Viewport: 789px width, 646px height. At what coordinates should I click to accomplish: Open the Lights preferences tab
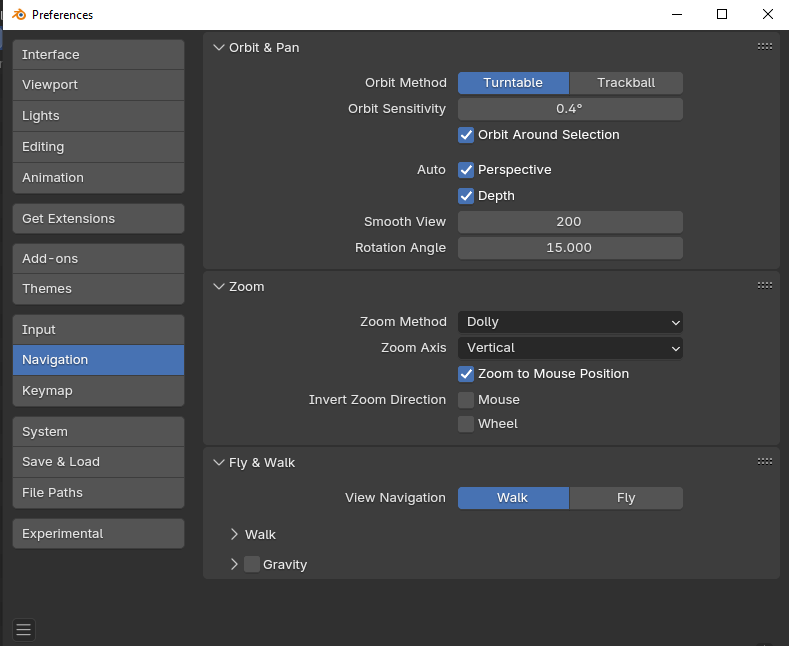(99, 116)
